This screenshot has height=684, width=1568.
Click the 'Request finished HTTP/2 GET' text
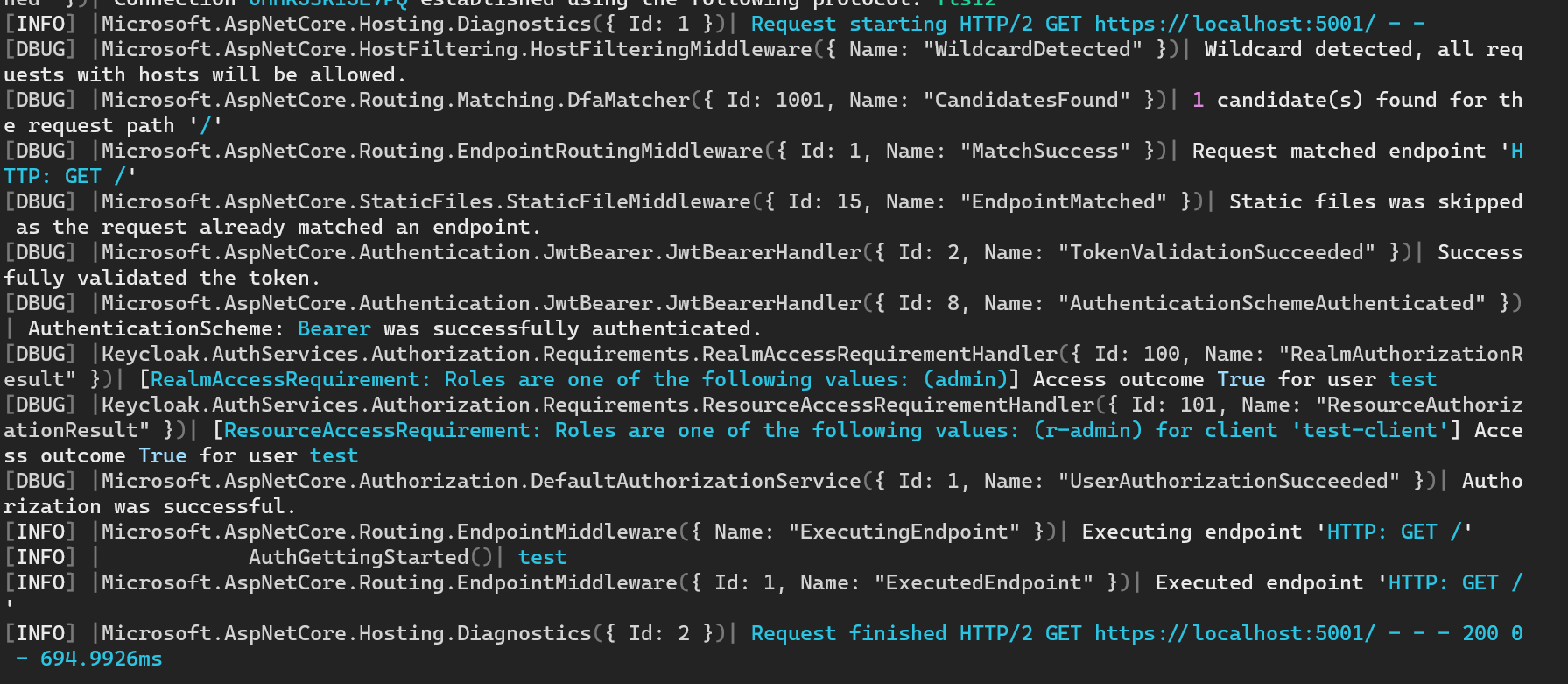pyautogui.click(x=917, y=633)
